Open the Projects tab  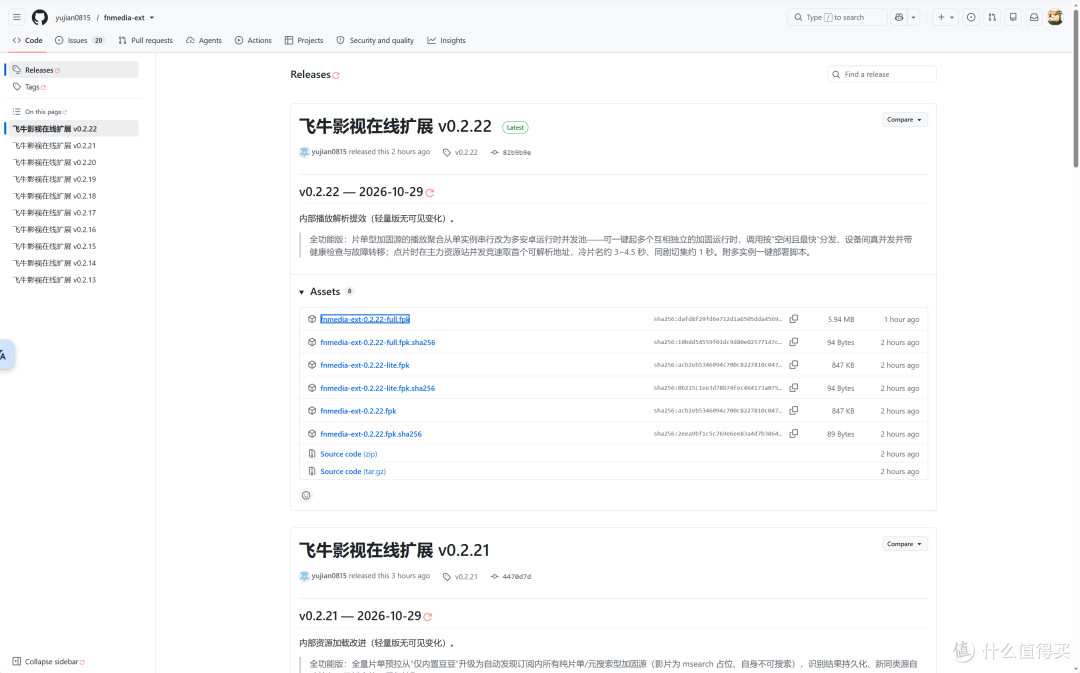pyautogui.click(x=304, y=41)
